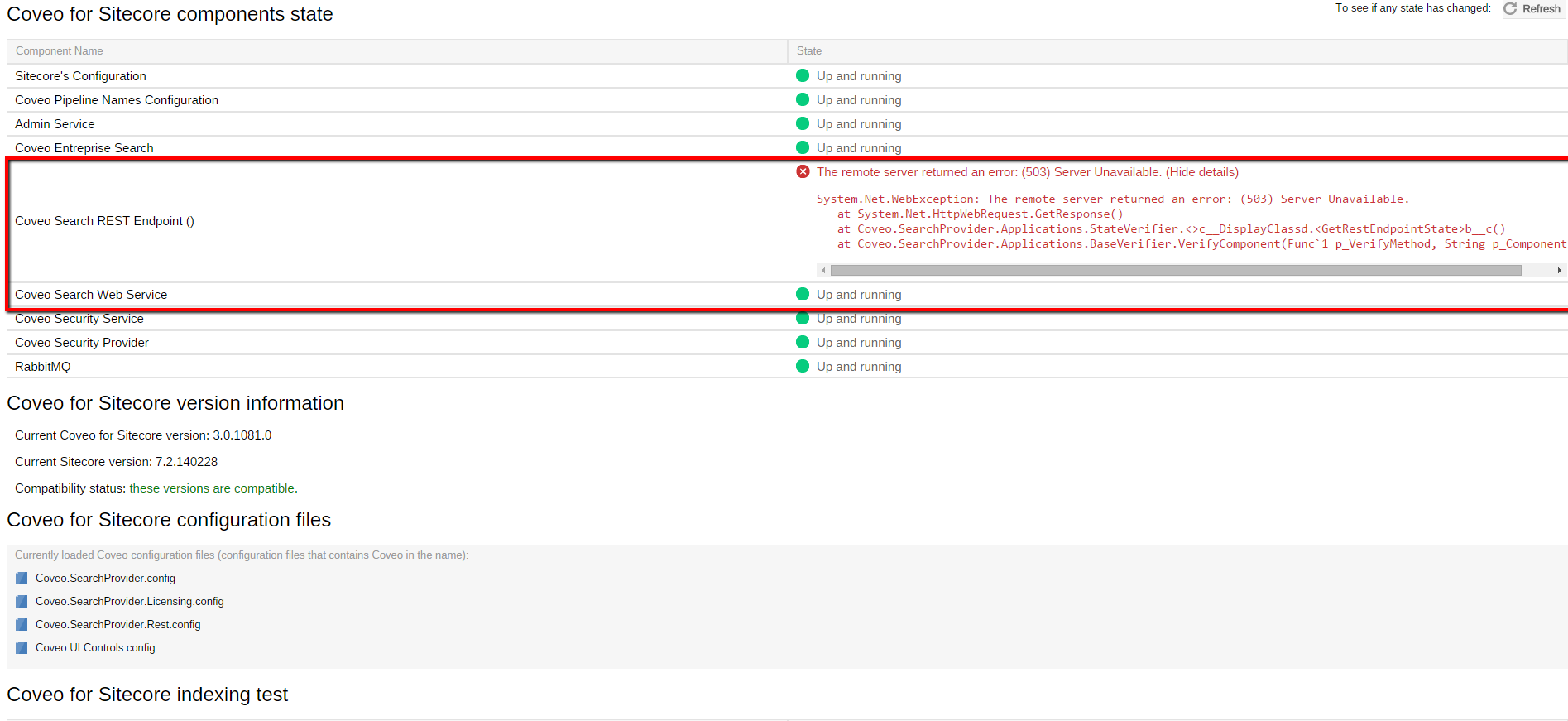The image size is (1568, 721).
Task: Click the State column header
Action: pyautogui.click(x=1177, y=51)
